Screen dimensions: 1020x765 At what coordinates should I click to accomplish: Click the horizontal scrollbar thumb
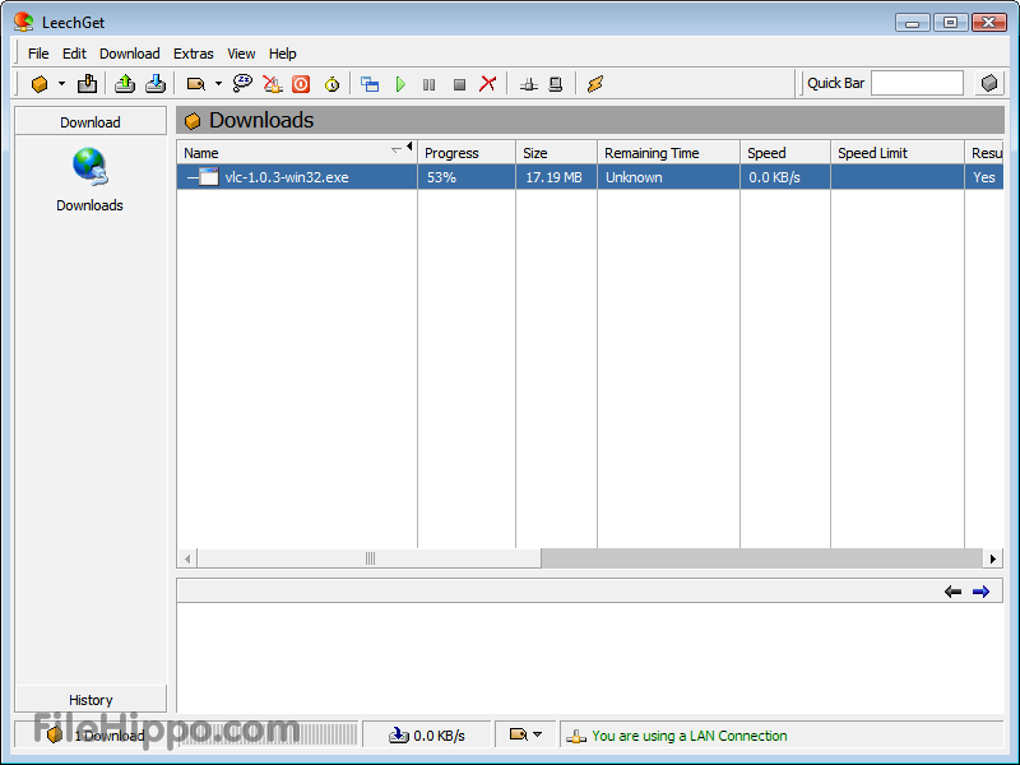pyautogui.click(x=369, y=558)
